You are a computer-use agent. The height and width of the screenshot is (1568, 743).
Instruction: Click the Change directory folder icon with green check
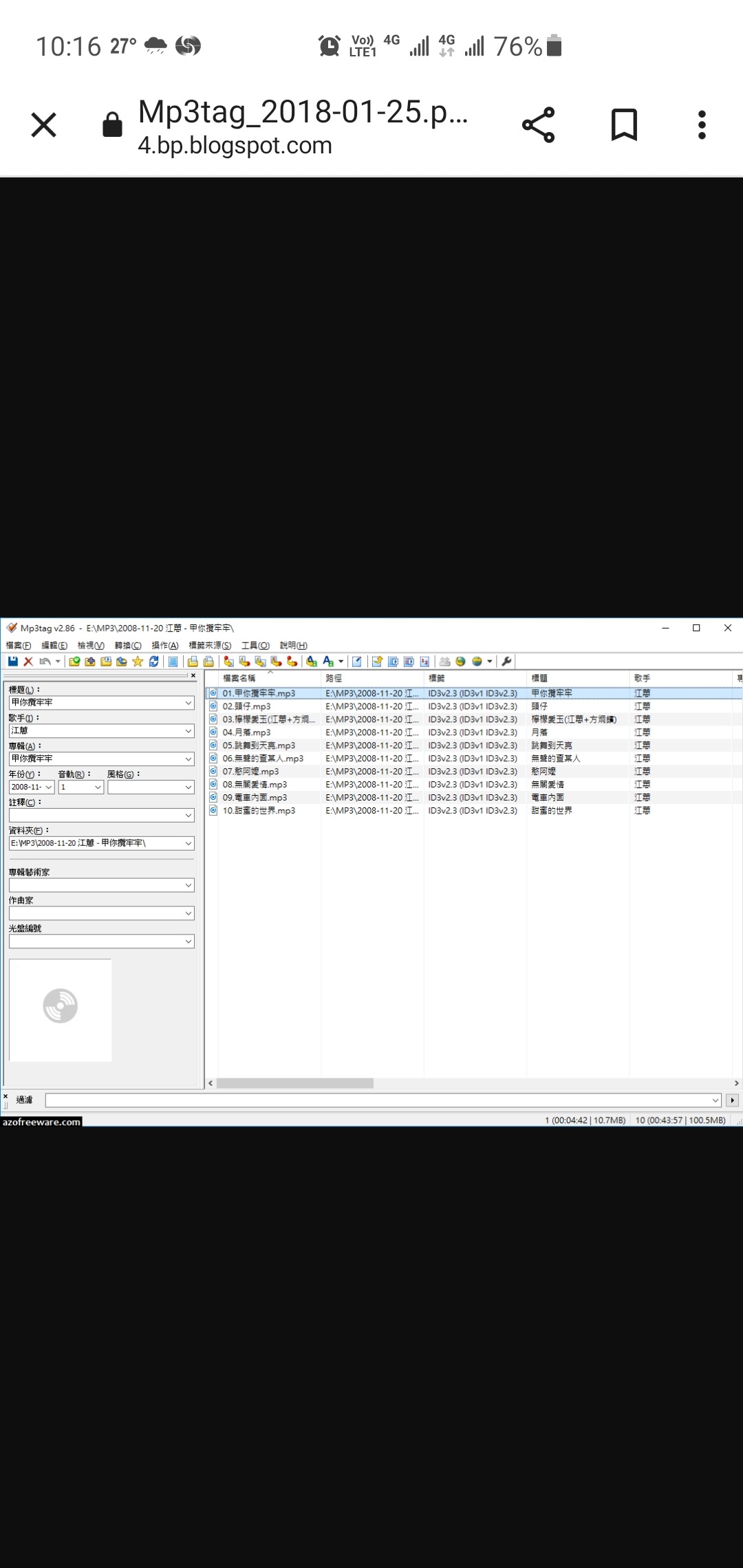[74, 662]
